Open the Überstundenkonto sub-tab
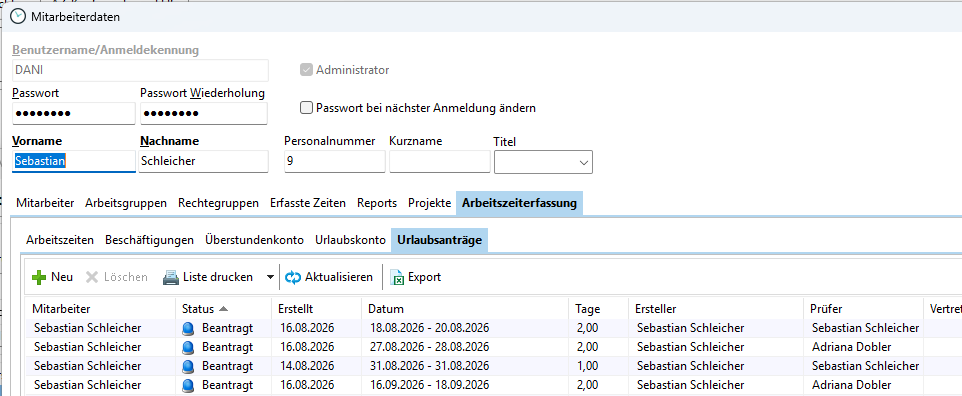This screenshot has height=396, width=962. 255,240
